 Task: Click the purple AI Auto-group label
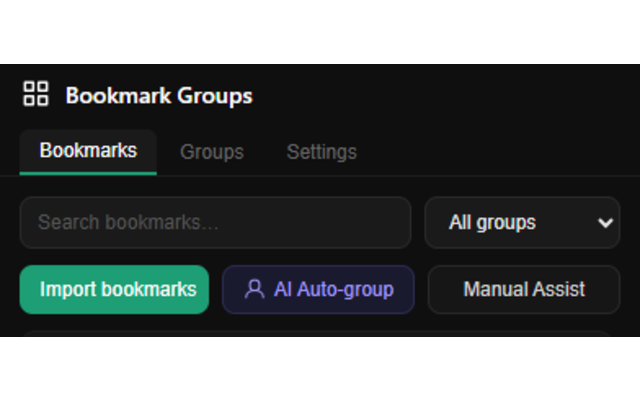coord(334,289)
